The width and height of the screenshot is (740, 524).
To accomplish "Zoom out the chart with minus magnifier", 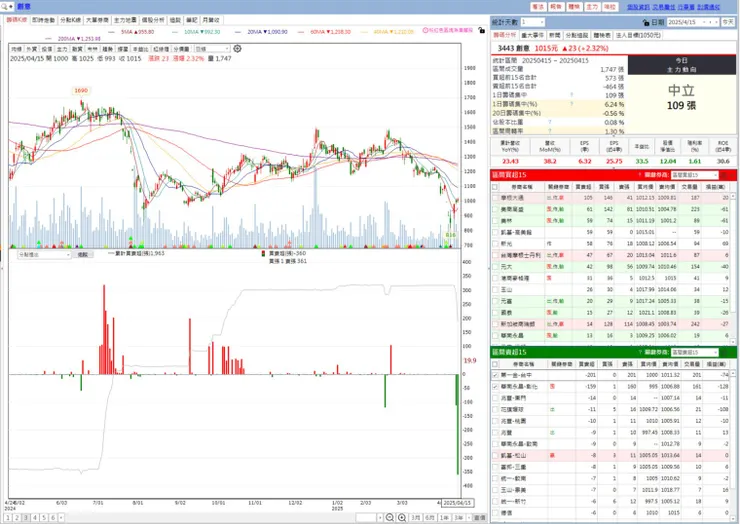I will (390, 517).
